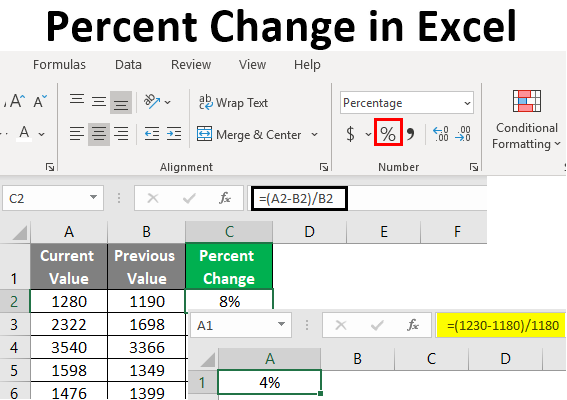Toggle Bottom Align icon
Screen dimensions: 567x400
pos(121,102)
